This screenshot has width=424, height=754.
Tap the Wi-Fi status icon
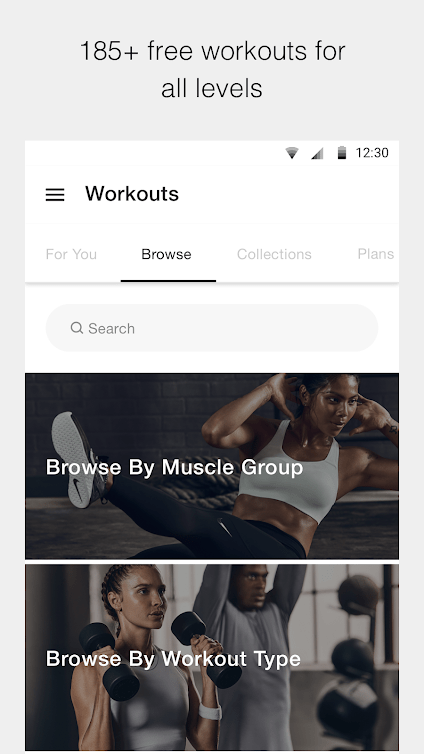click(x=292, y=153)
